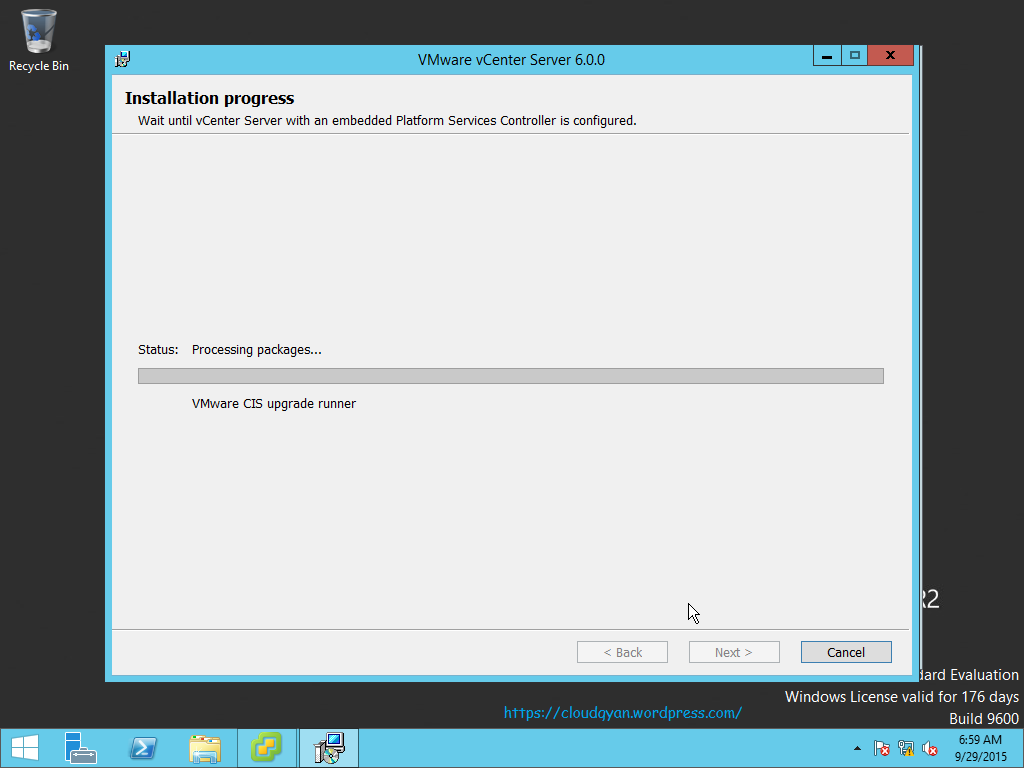
Task: Click the muted volume tray icon
Action: [930, 748]
